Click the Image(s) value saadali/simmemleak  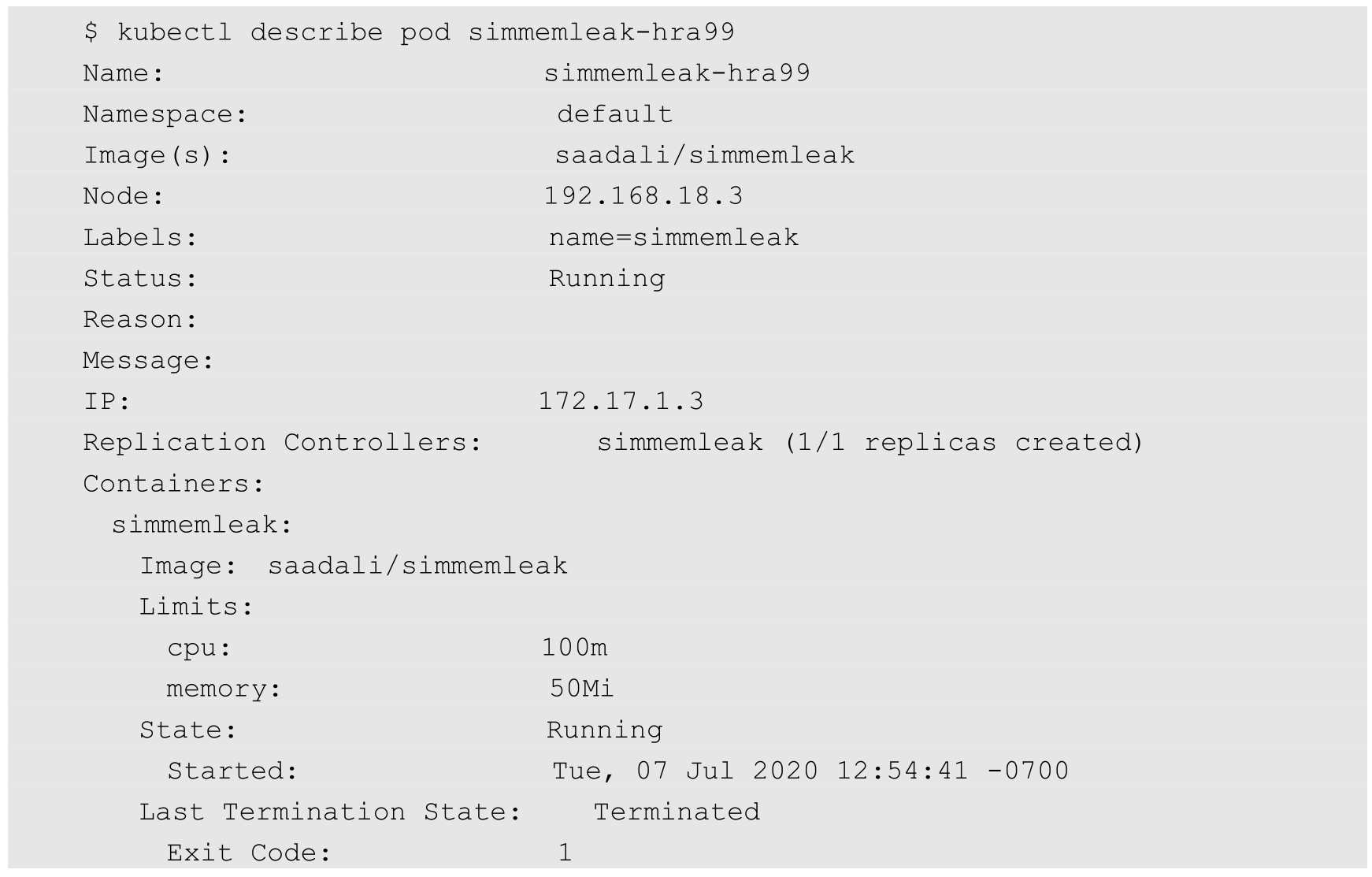click(x=704, y=155)
